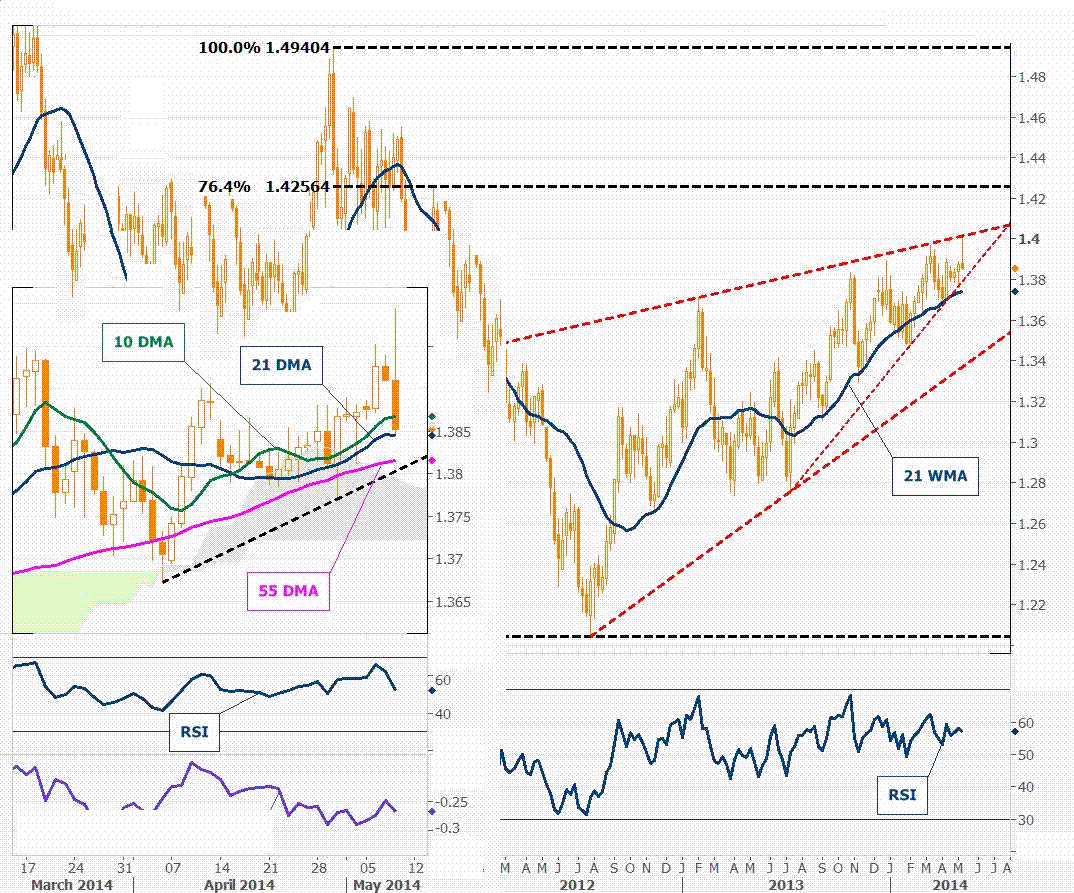Click the blue diamond on weekly price axis
This screenshot has height=893, width=1074.
click(x=1014, y=291)
